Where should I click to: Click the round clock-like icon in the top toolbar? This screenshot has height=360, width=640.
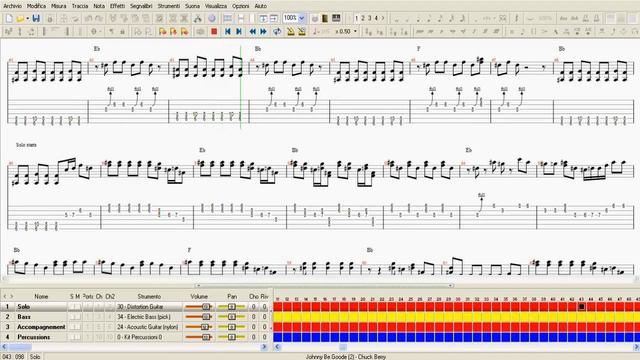tap(212, 18)
